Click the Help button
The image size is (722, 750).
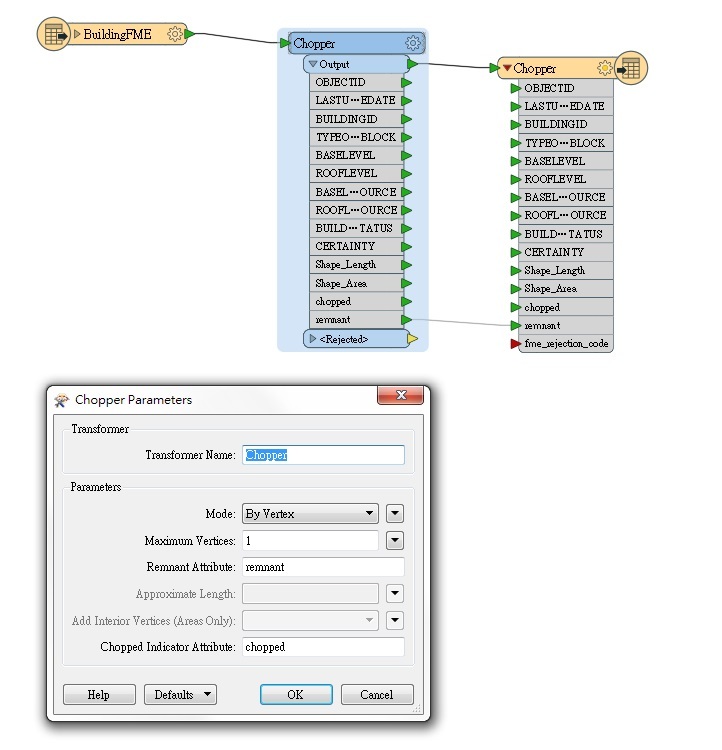click(99, 695)
